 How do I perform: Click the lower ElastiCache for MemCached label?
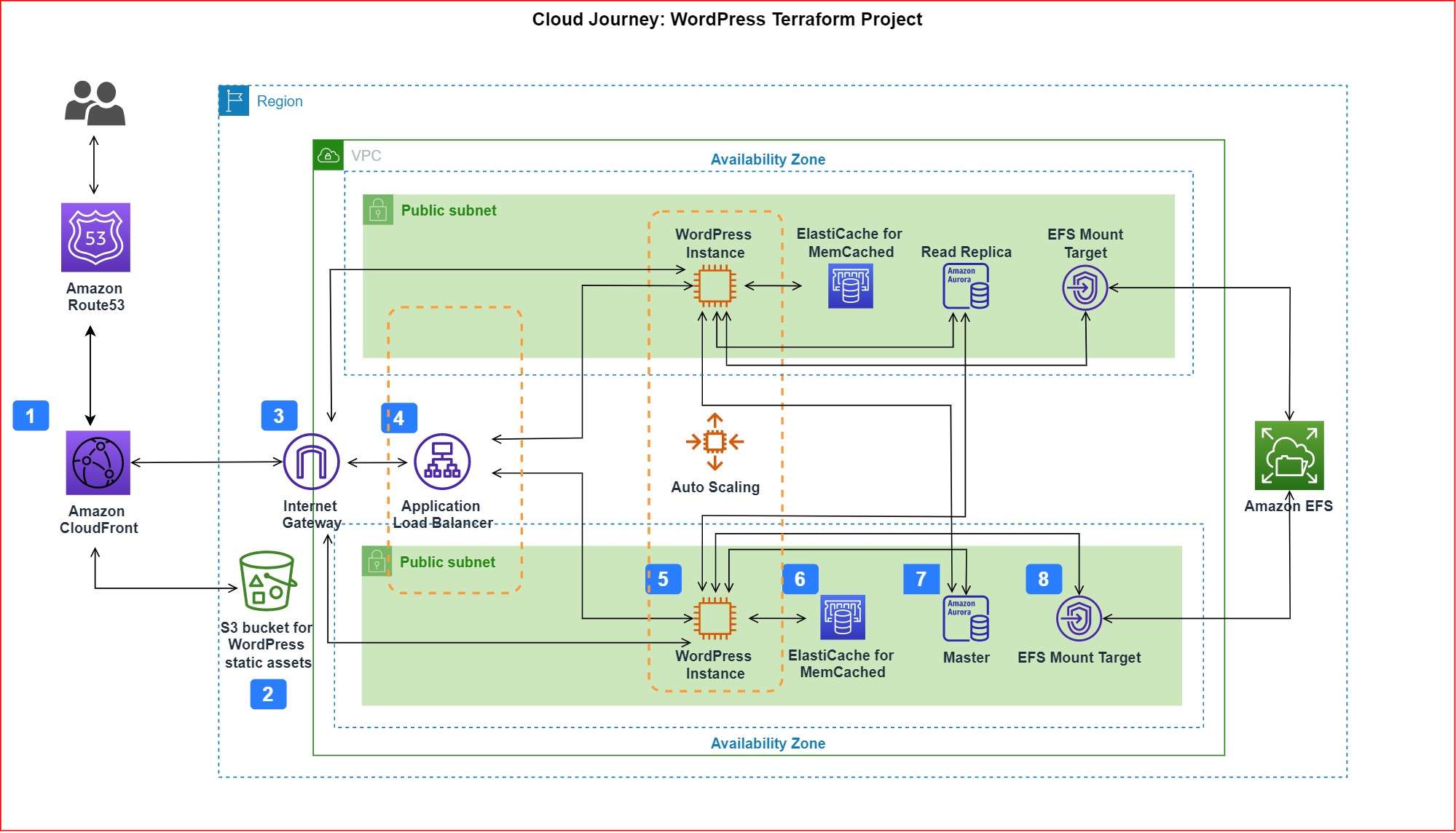(x=841, y=663)
